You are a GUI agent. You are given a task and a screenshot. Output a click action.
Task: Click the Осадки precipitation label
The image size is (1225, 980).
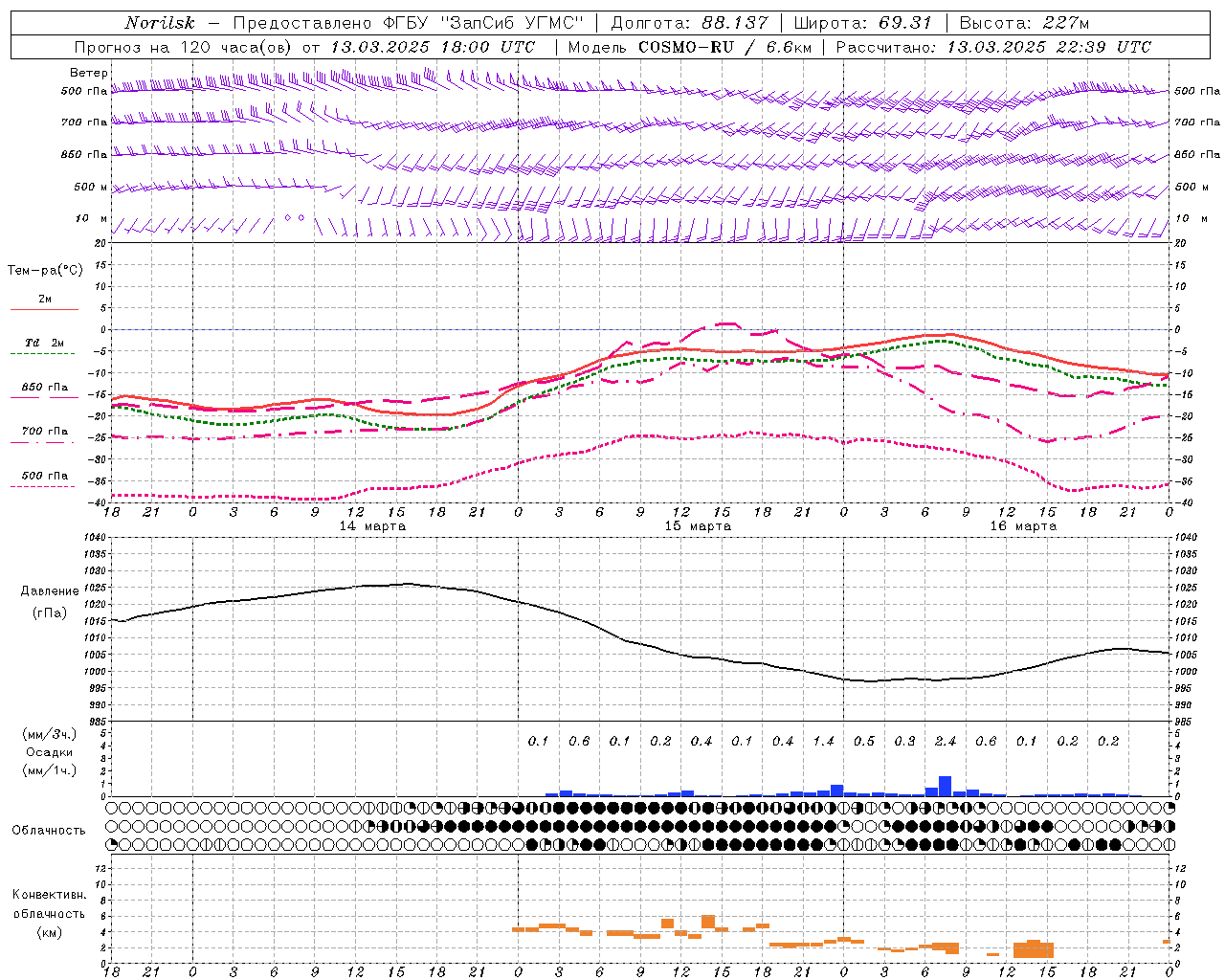click(50, 752)
